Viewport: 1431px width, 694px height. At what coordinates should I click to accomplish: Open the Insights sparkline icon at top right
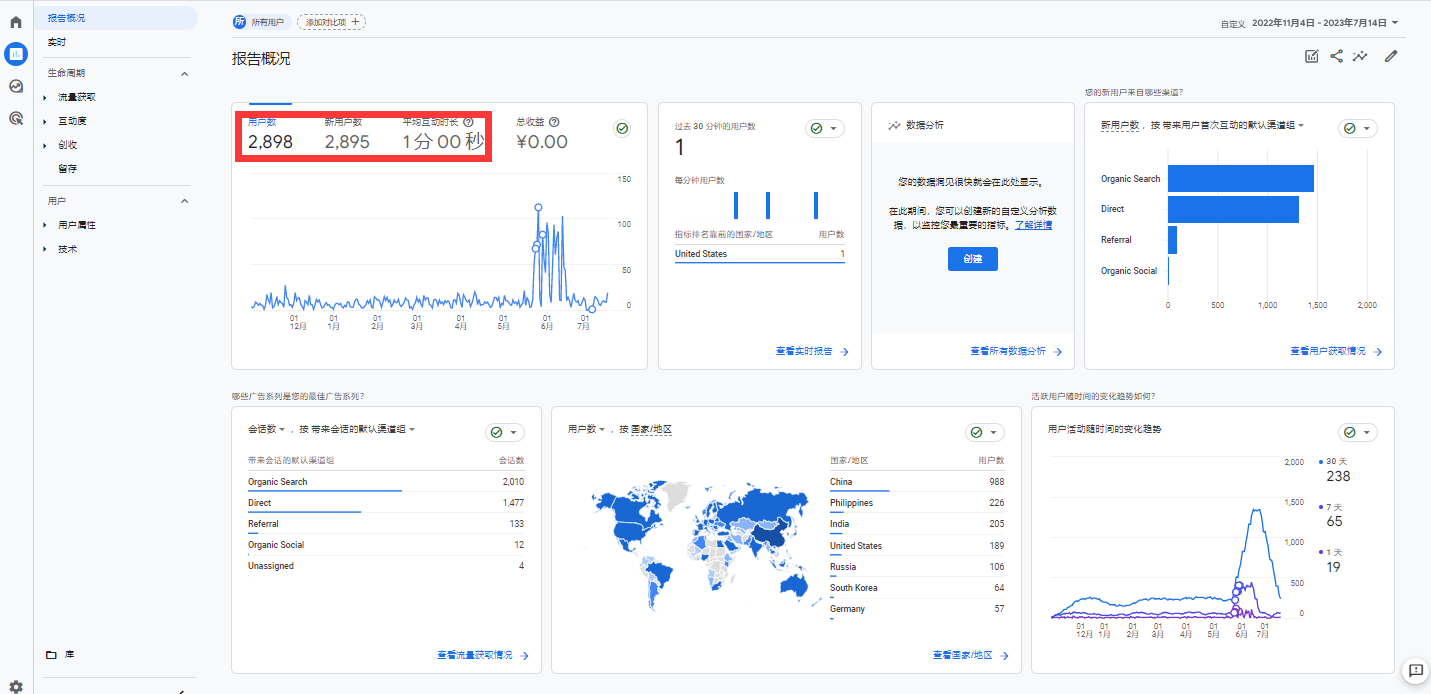[1360, 56]
